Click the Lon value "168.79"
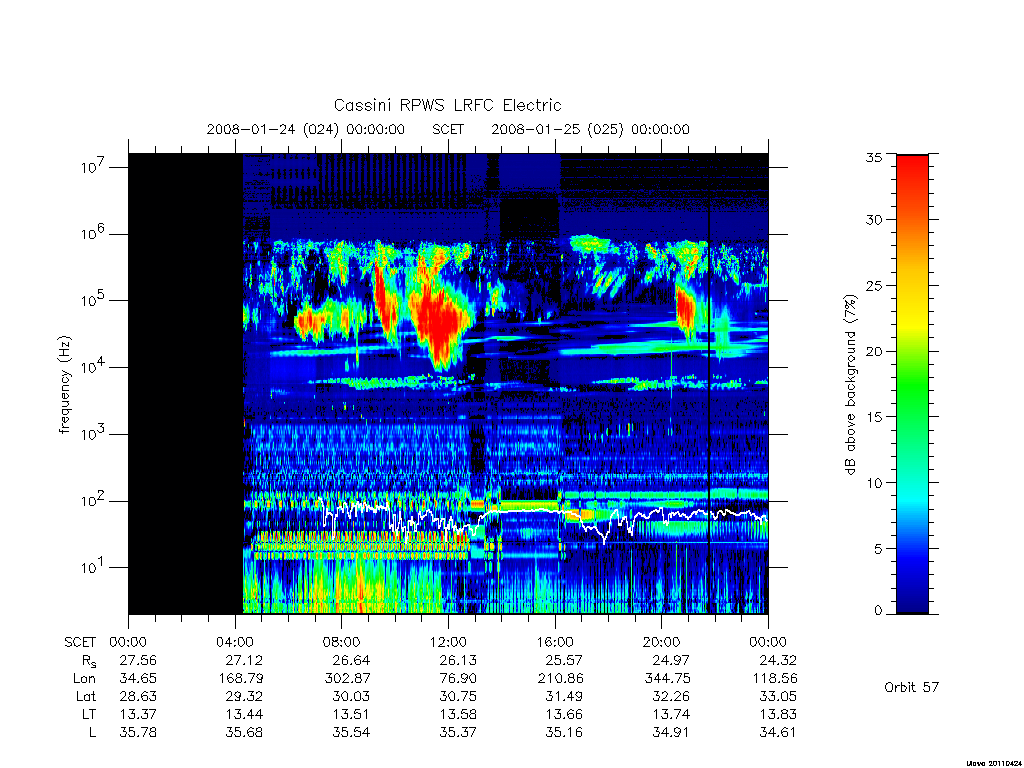1024x768 pixels. tap(240, 679)
